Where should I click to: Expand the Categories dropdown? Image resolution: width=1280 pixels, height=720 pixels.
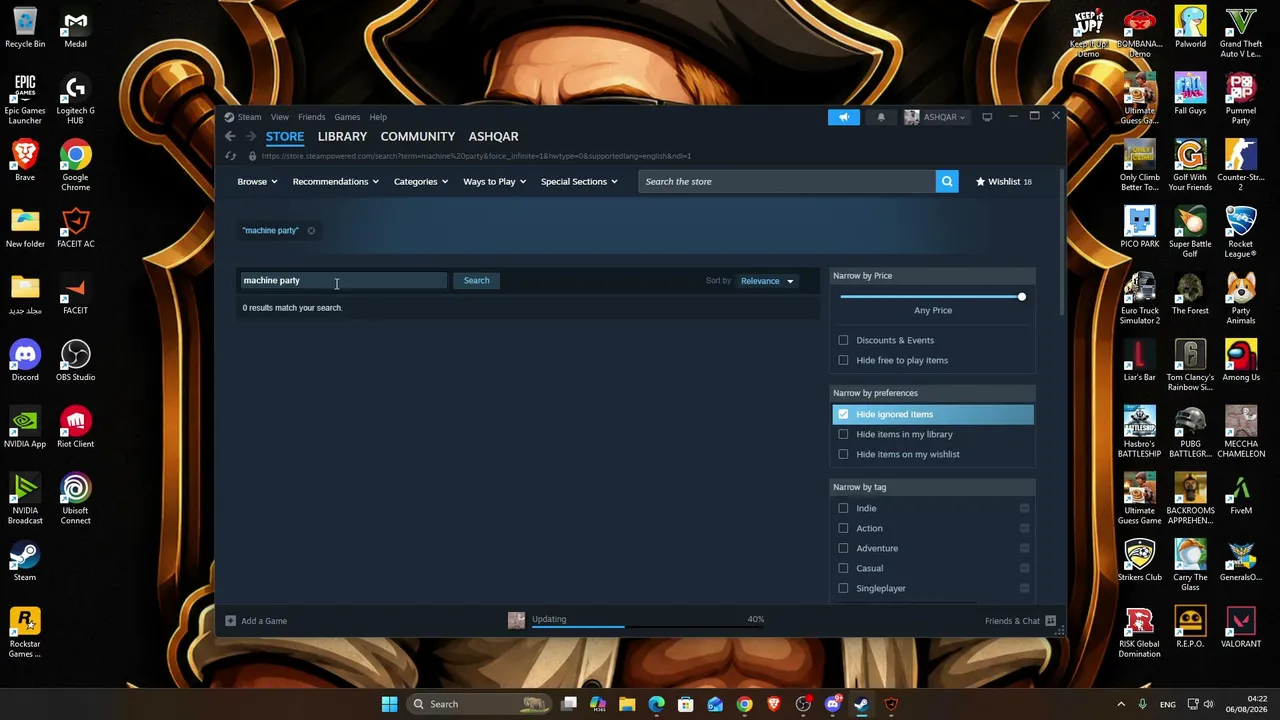pyautogui.click(x=420, y=182)
